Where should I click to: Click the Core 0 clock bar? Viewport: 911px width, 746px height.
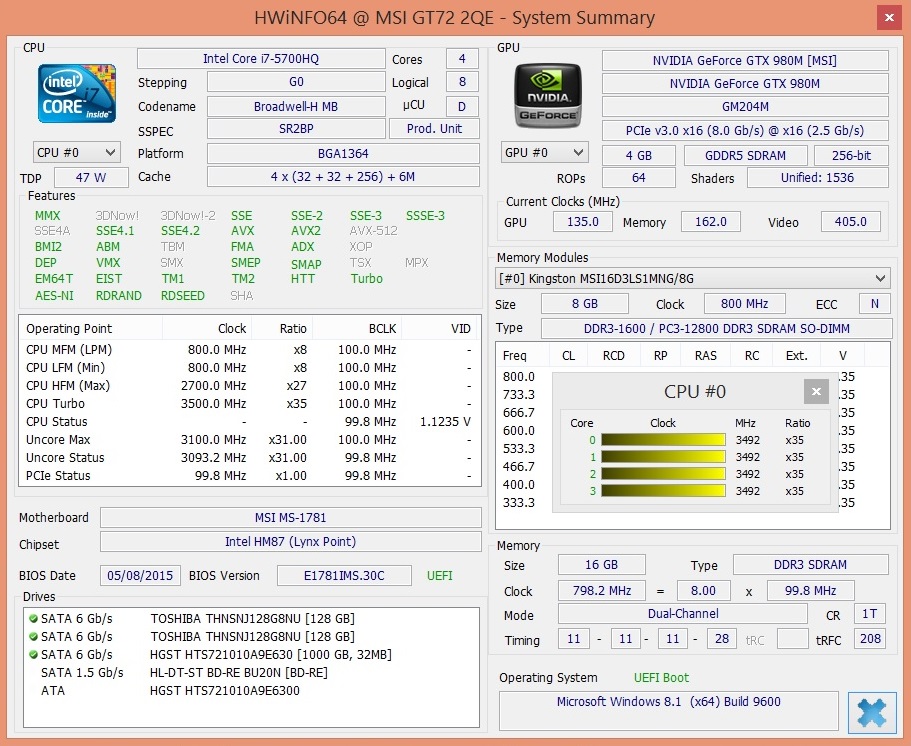[x=663, y=440]
